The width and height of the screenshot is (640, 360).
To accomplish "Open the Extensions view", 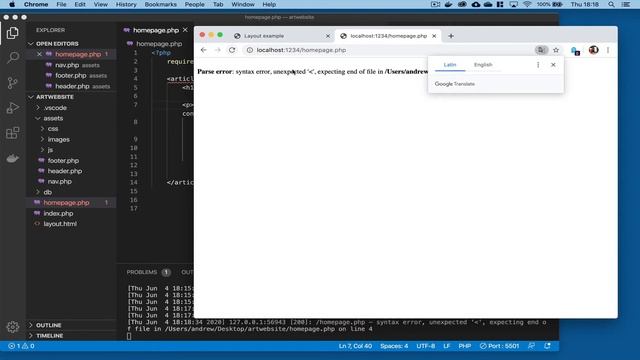I will coord(13,133).
